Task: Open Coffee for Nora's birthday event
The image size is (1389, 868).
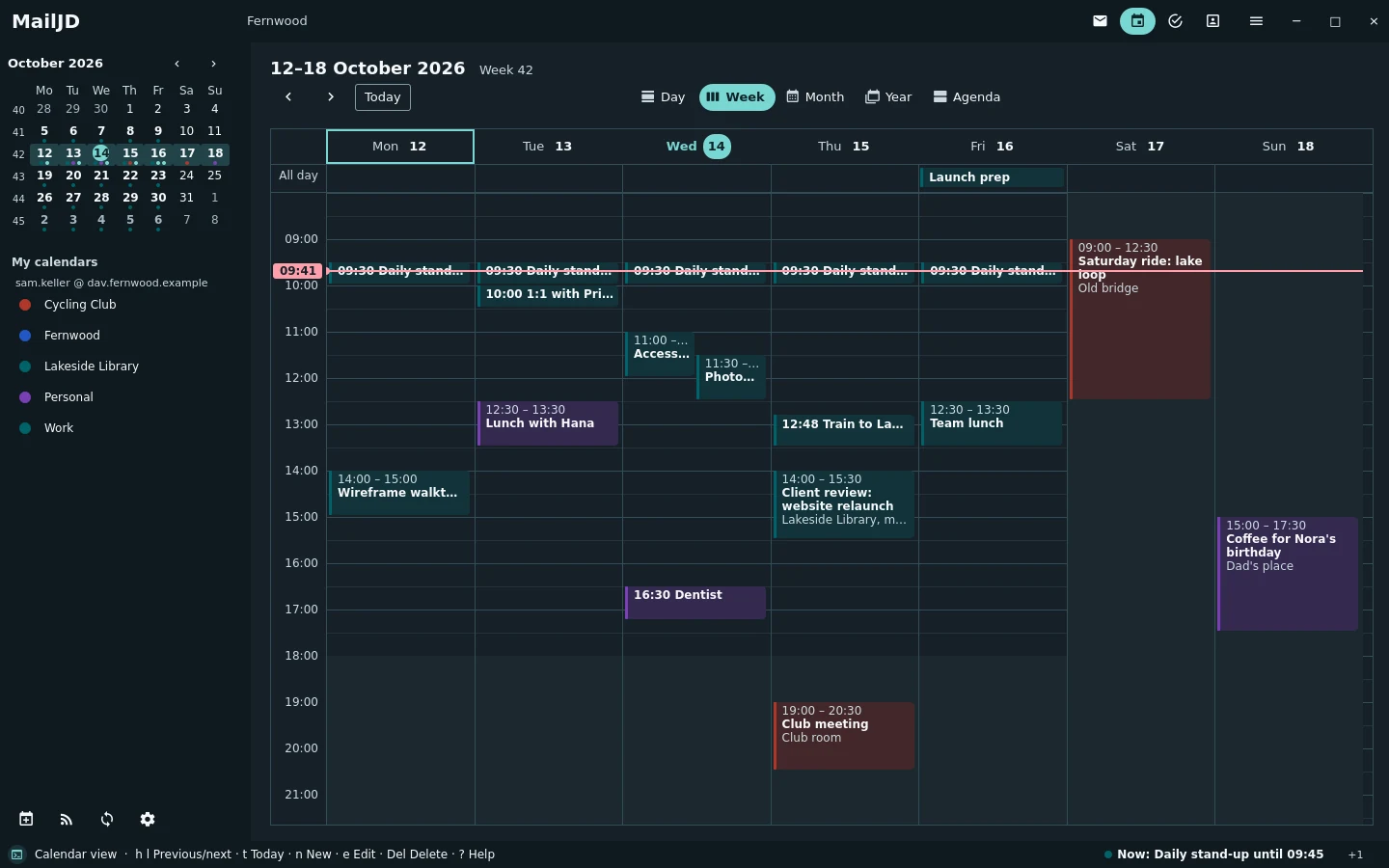Action: click(x=1288, y=574)
